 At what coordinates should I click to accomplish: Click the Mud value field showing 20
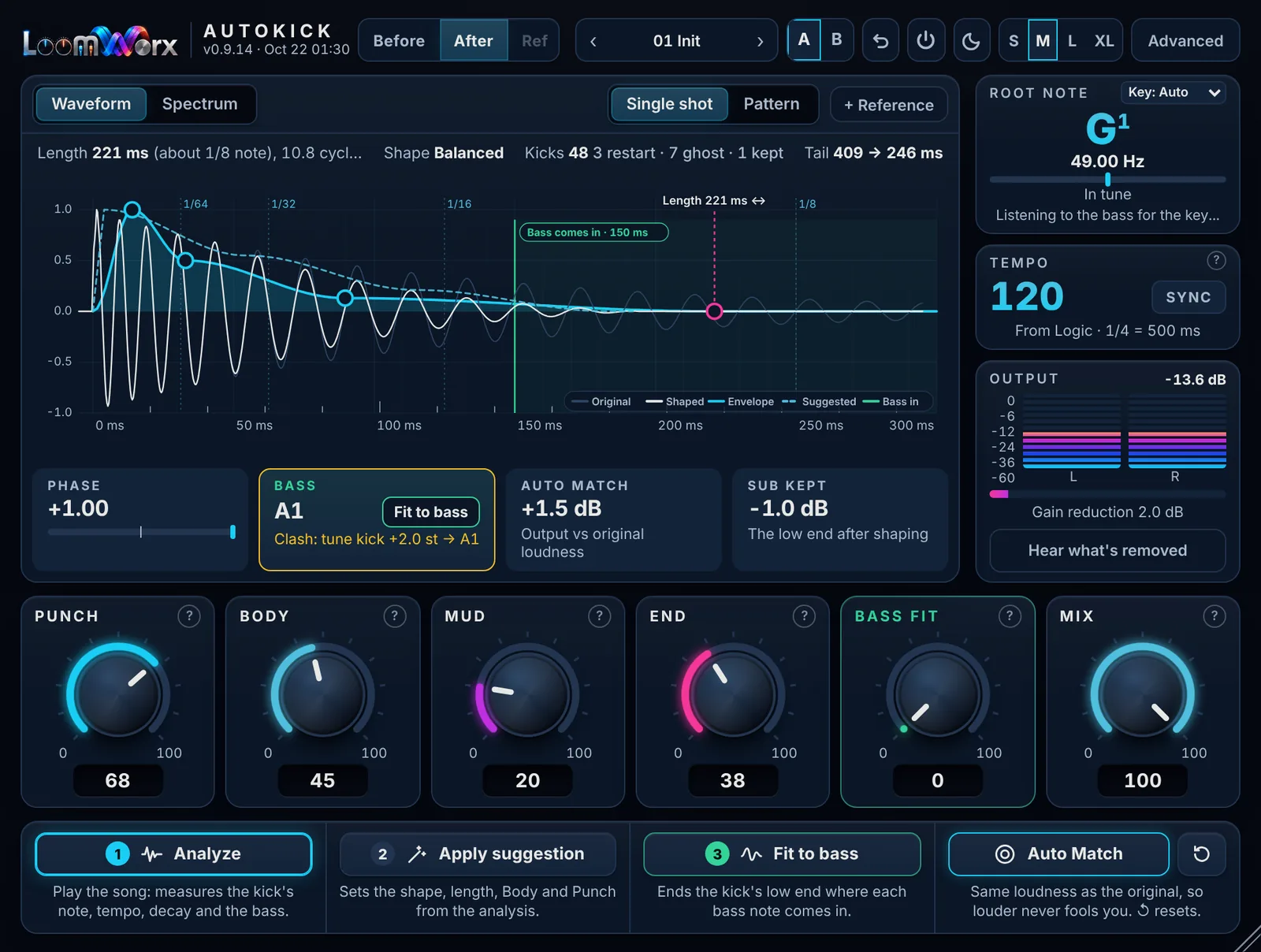coord(528,780)
